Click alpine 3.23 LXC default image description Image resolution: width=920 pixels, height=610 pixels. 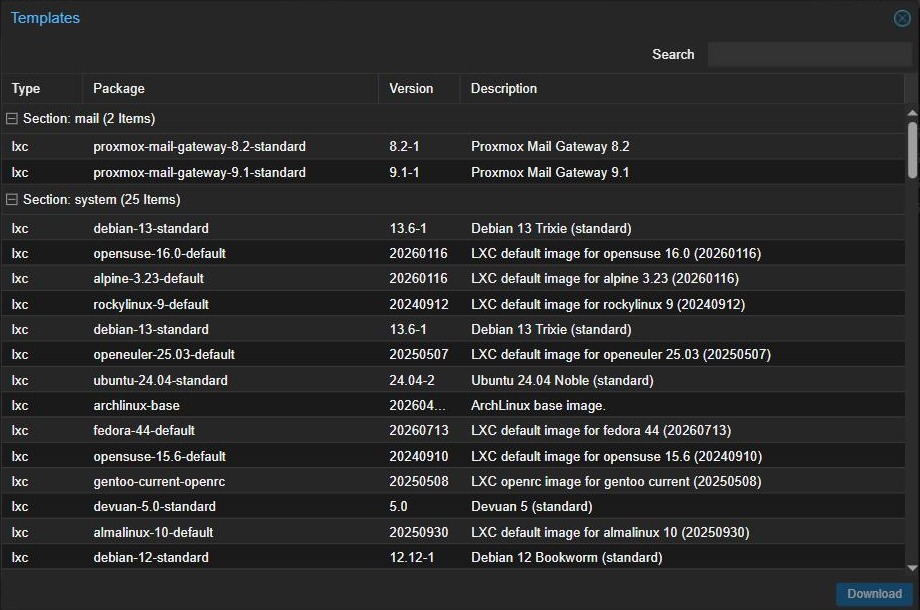[605, 279]
